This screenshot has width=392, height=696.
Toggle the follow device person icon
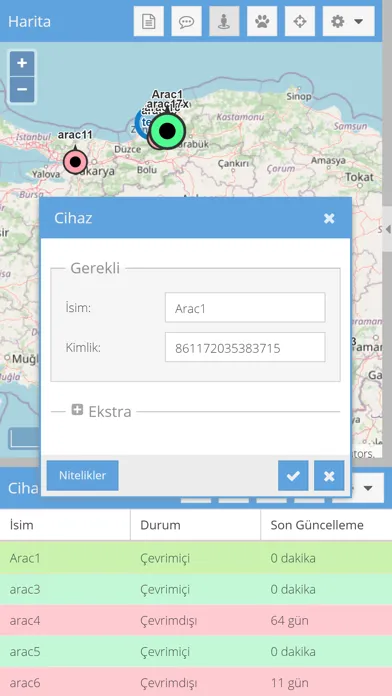224,21
